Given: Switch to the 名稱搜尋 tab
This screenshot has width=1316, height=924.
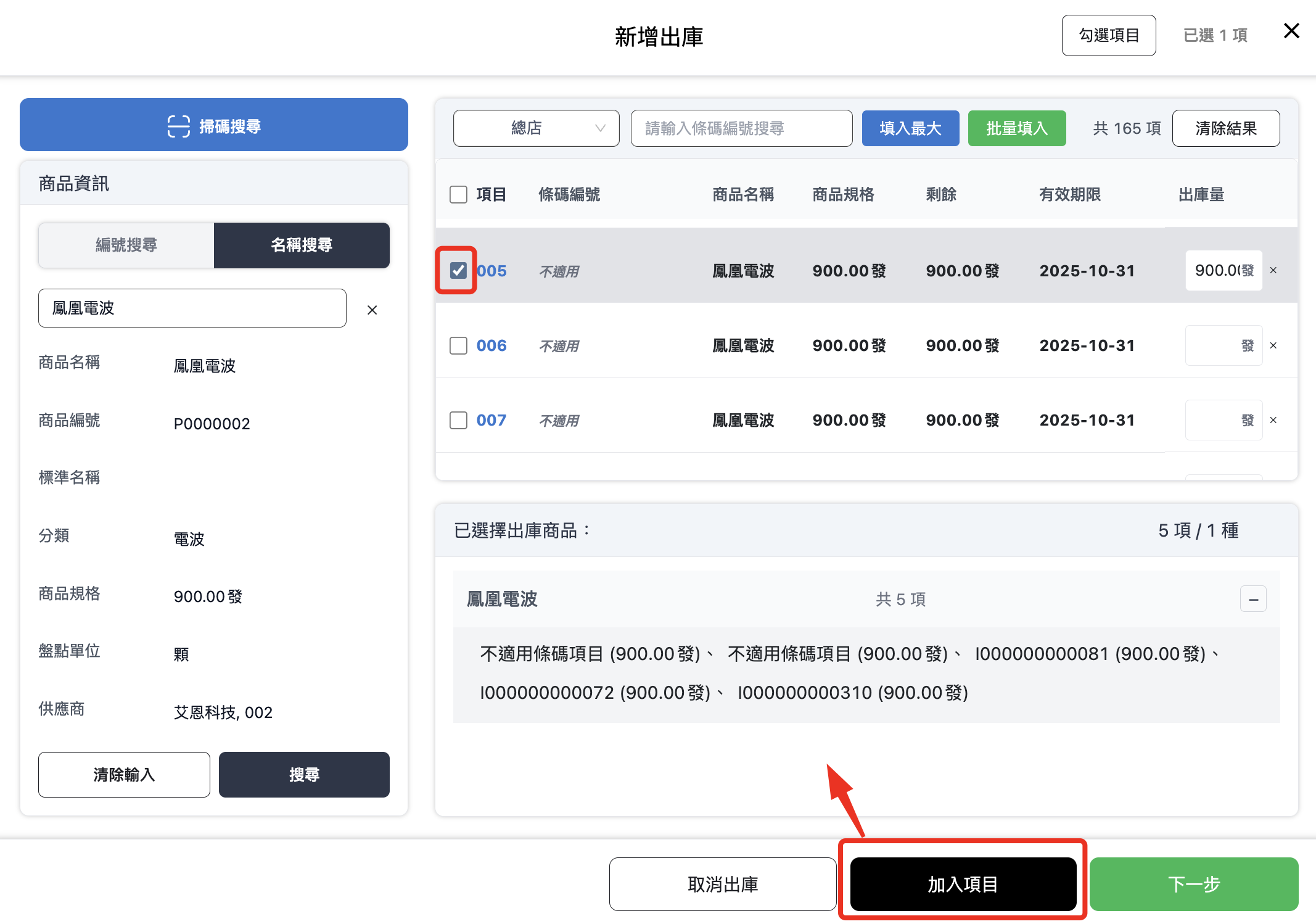Looking at the screenshot, I should click(x=302, y=245).
